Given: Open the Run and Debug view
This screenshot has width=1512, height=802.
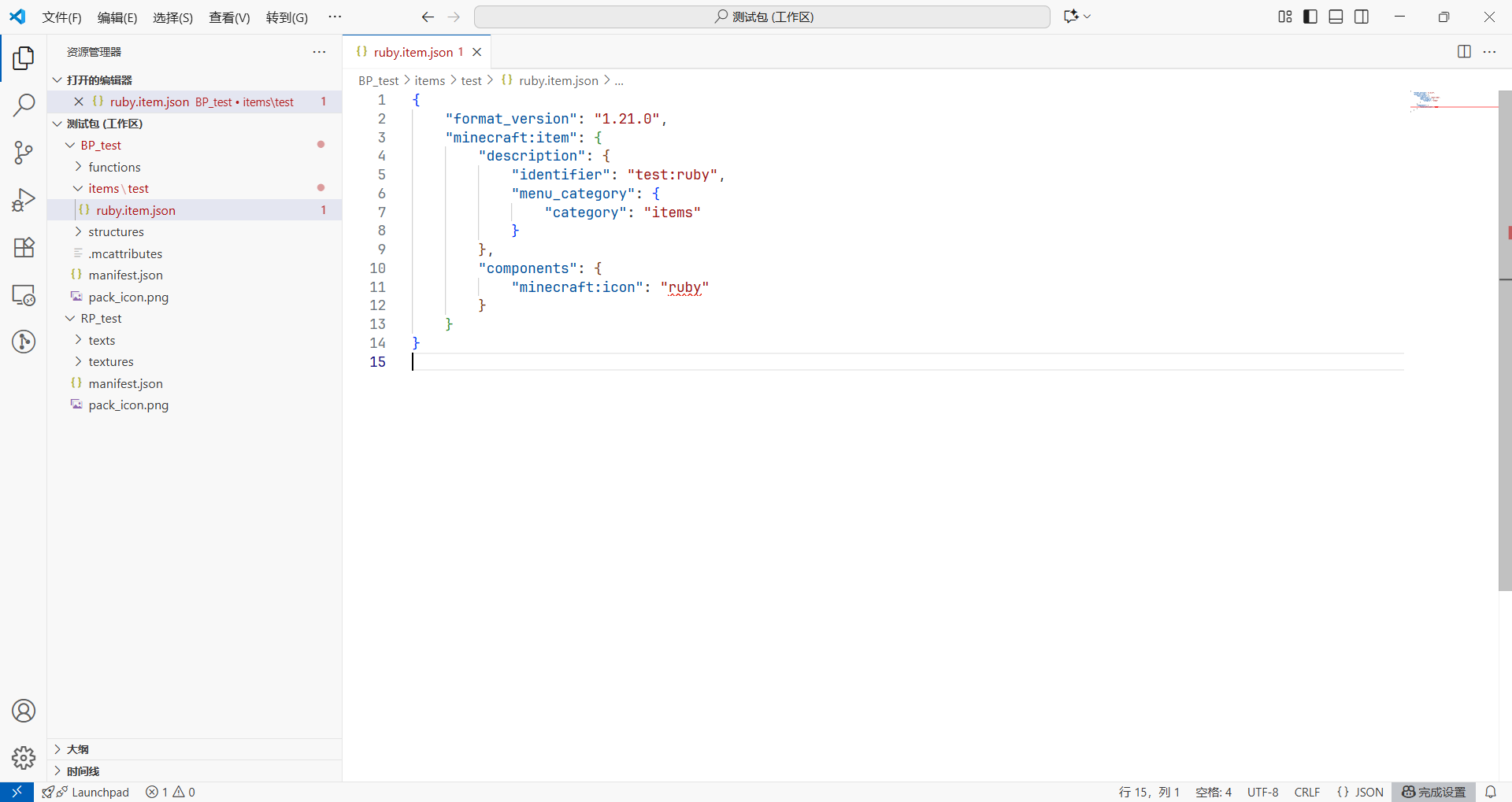Looking at the screenshot, I should coord(24,200).
